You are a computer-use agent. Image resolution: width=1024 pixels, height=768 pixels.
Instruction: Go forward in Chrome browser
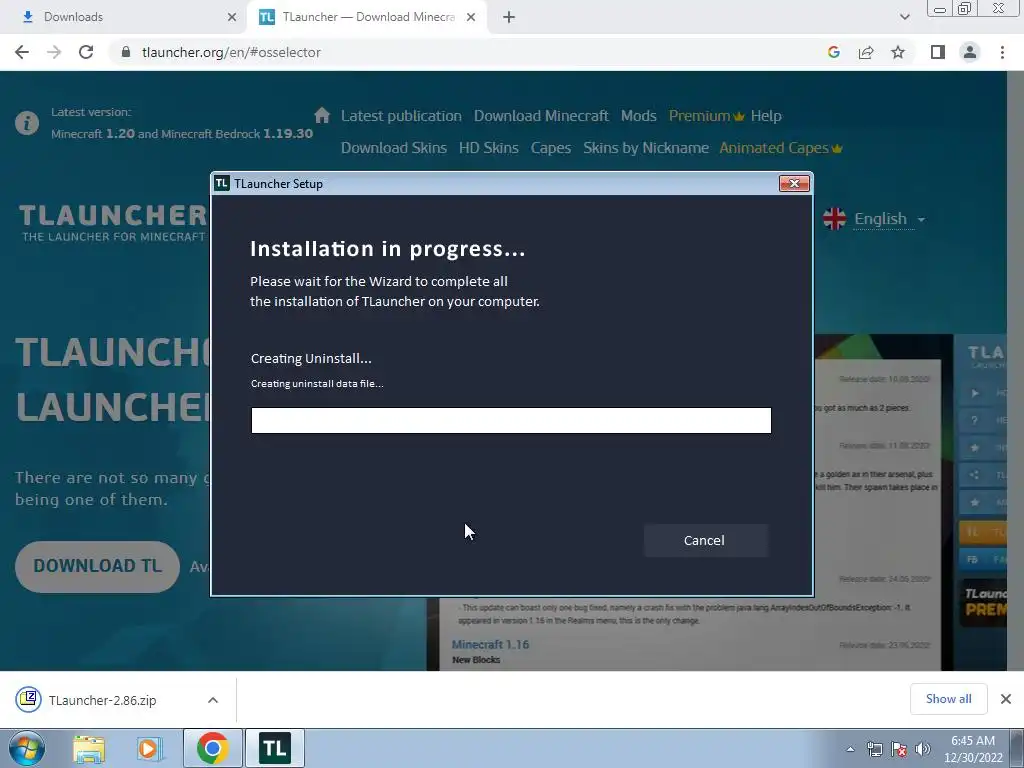(54, 52)
